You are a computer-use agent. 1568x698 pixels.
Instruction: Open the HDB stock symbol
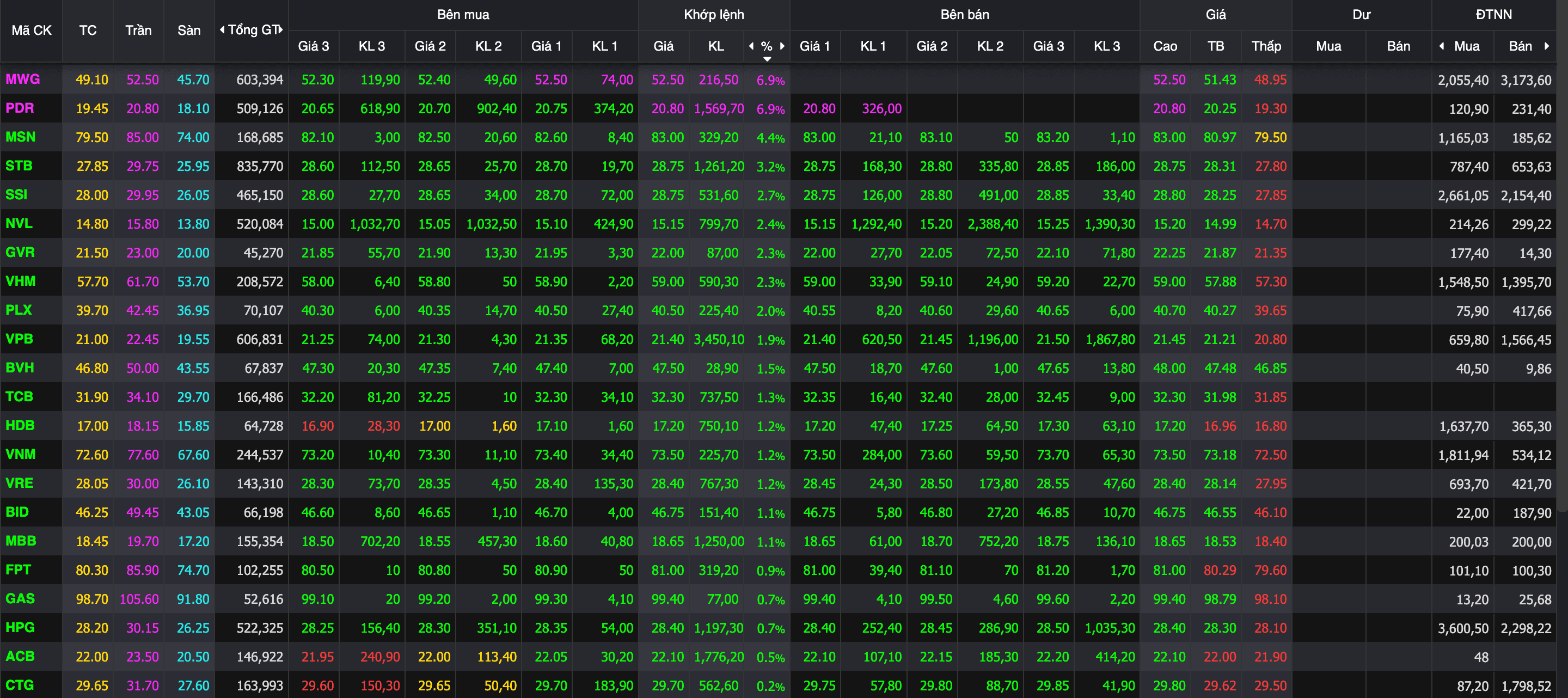click(x=20, y=425)
